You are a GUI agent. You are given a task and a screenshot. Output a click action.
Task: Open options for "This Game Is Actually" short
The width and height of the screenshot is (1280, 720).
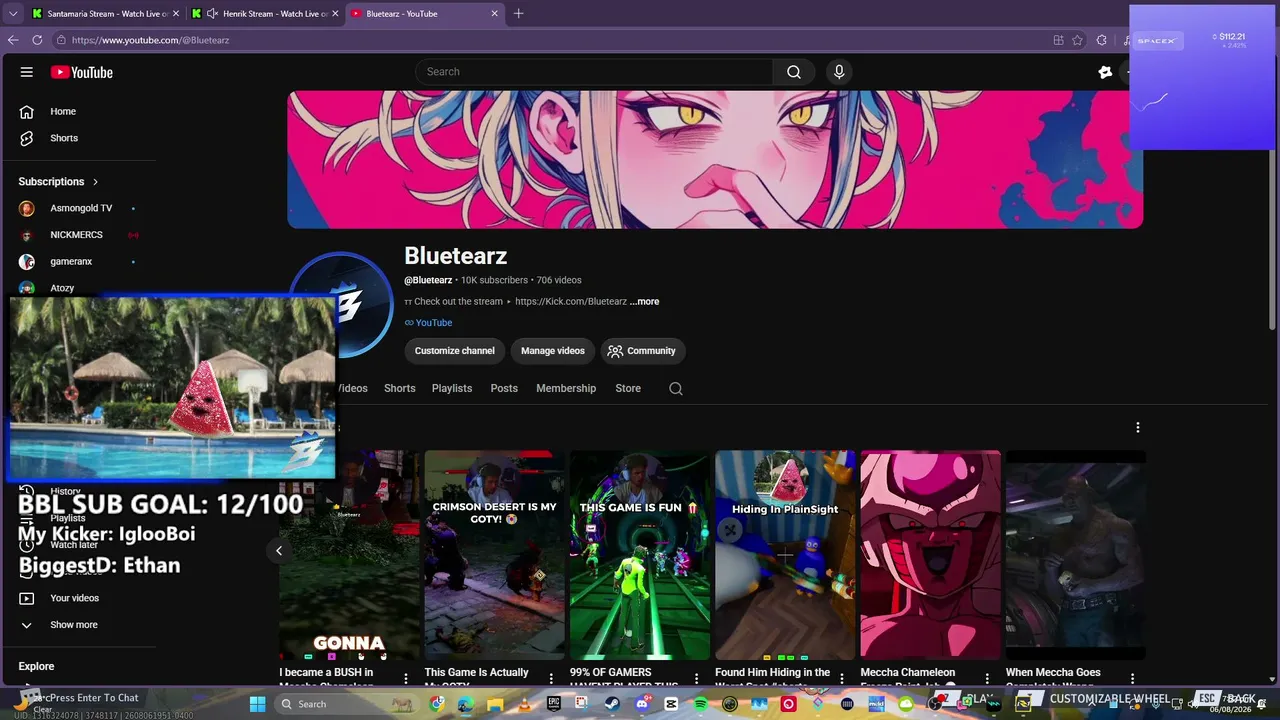tap(551, 679)
